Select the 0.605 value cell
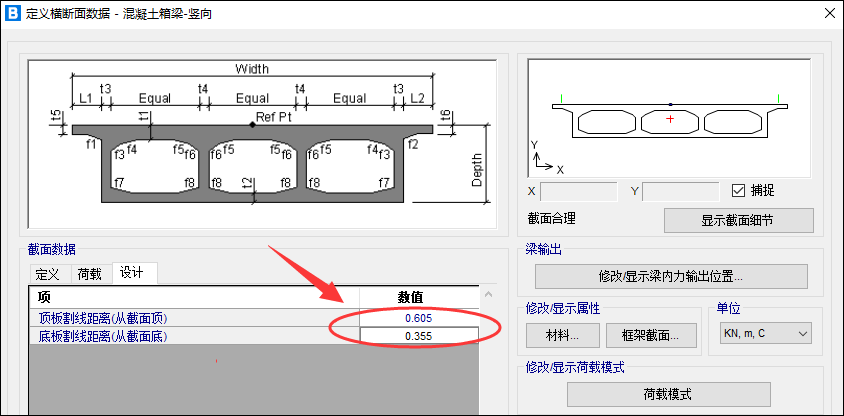 point(418,318)
